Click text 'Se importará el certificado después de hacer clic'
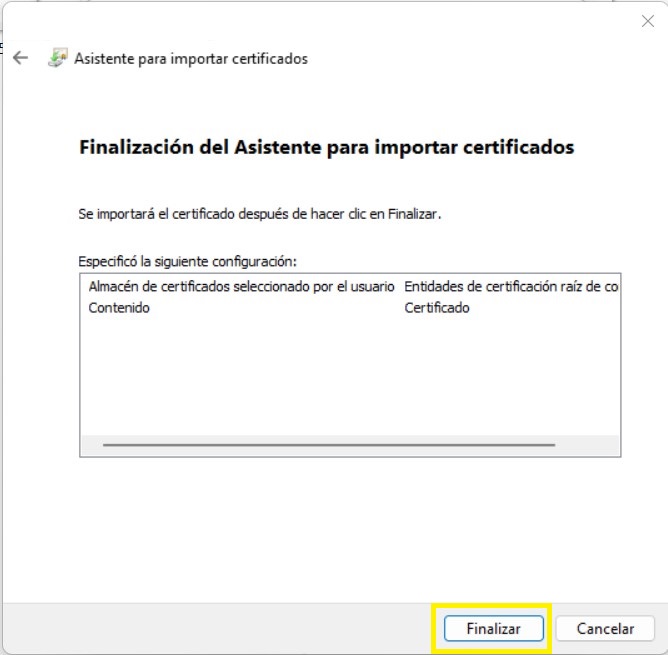 pos(222,214)
